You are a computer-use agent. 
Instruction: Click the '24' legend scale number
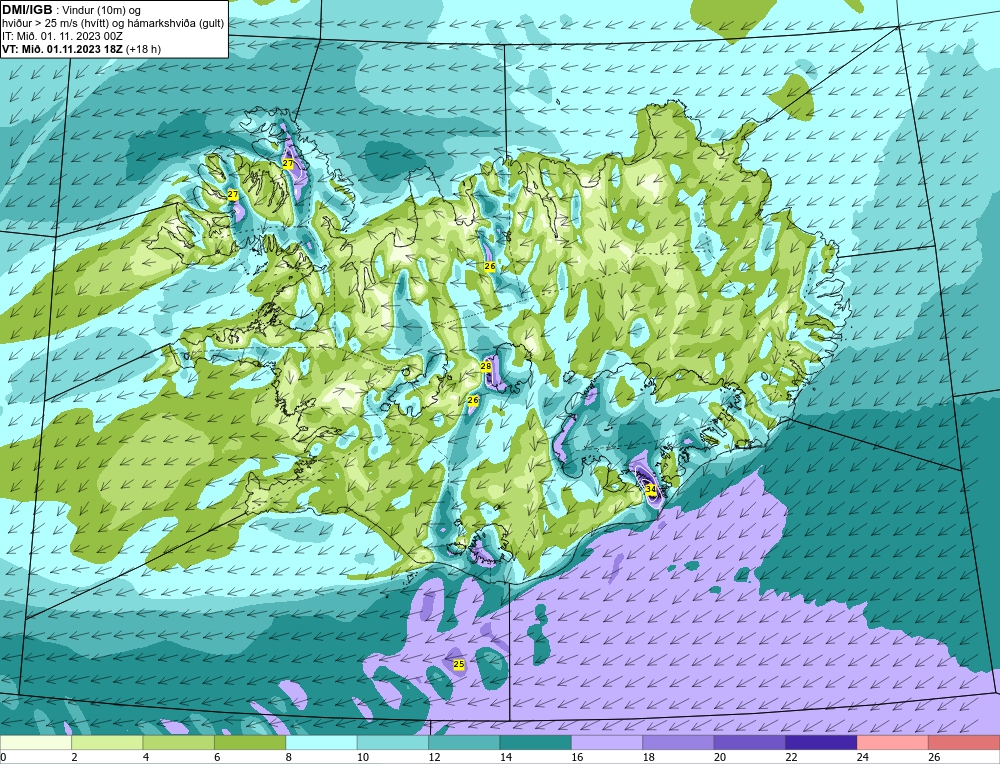tap(863, 757)
